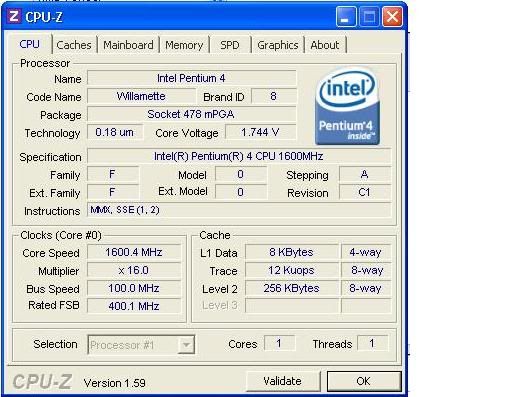Click the empty Level 3 cache field
Screen dimensions: 512x397
coord(292,306)
